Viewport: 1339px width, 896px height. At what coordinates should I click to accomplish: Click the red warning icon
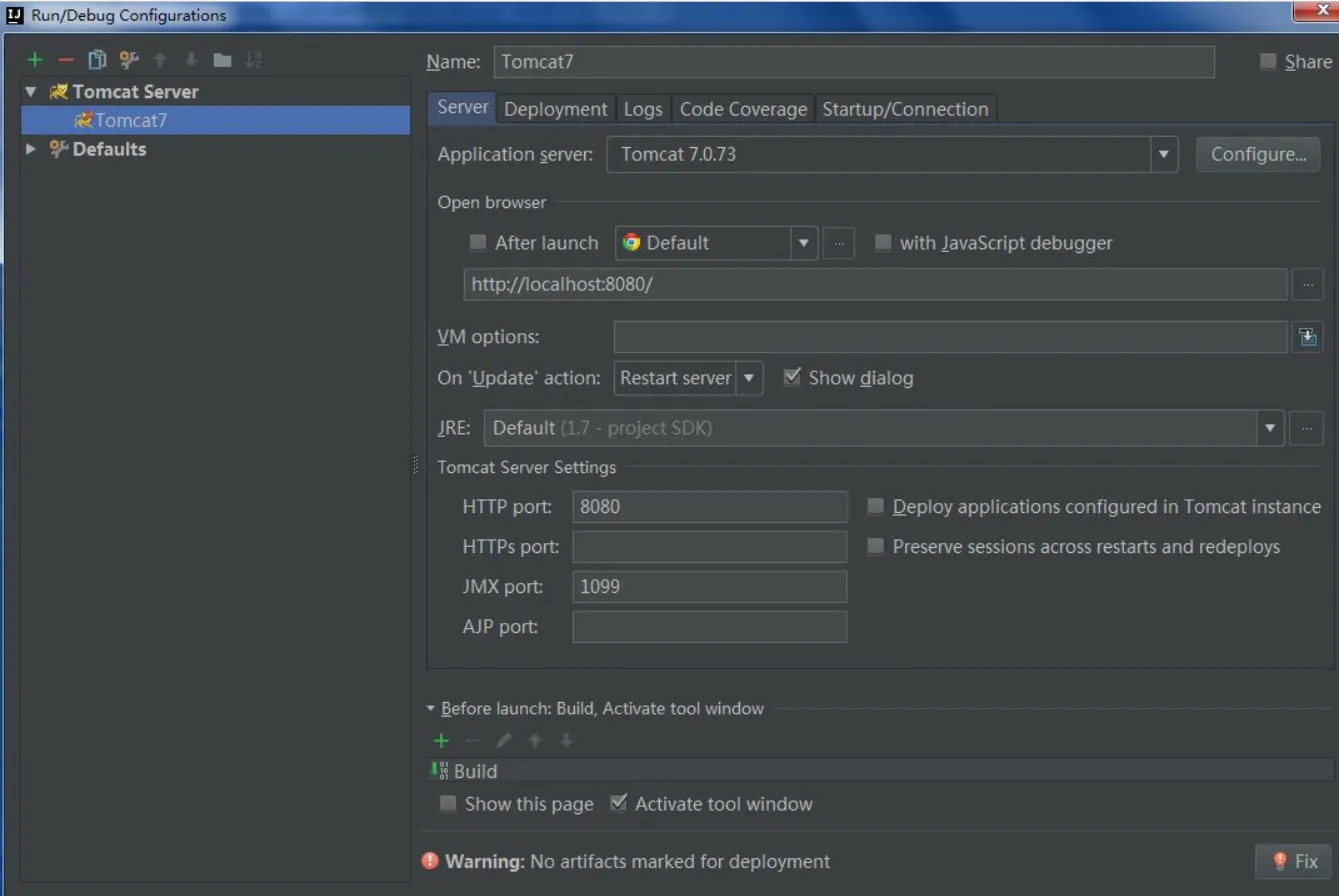430,861
